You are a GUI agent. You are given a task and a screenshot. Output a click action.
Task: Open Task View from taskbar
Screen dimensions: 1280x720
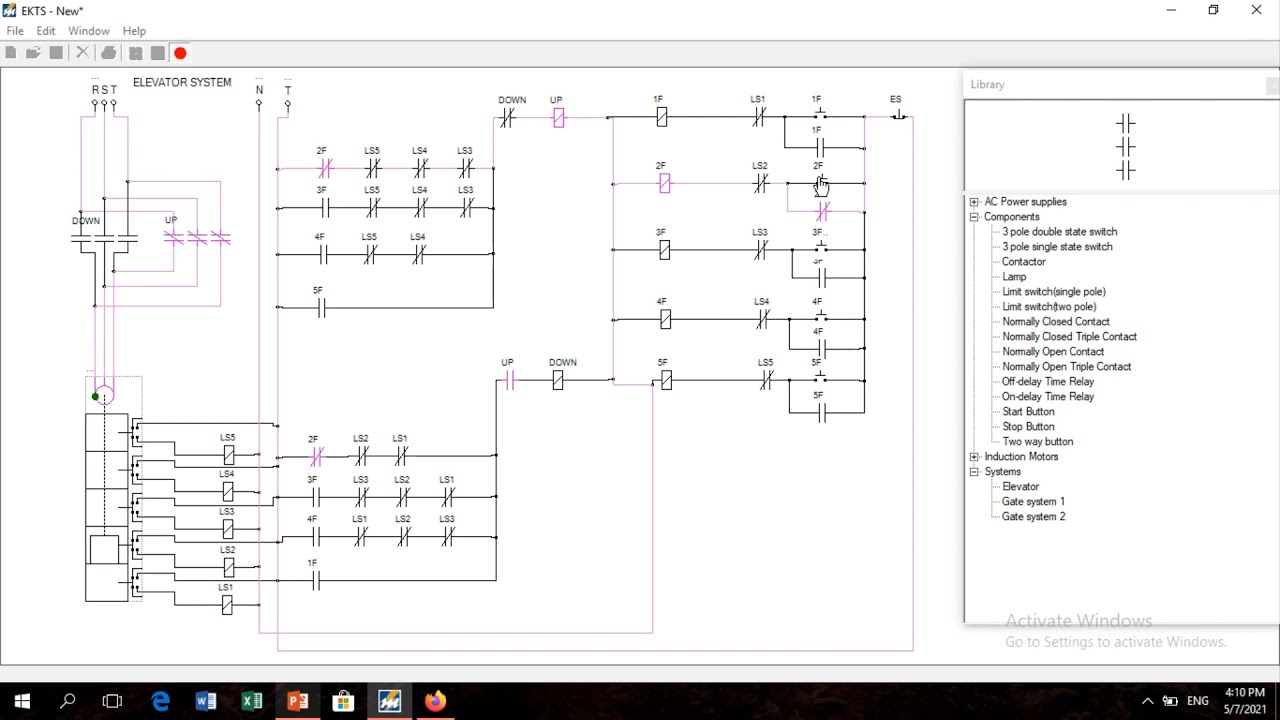tap(112, 701)
